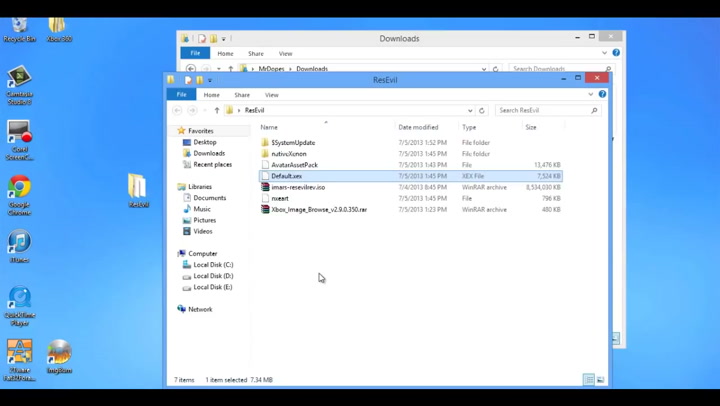Select the imars-resevilrev.iso file
This screenshot has width=720, height=406.
pos(298,187)
